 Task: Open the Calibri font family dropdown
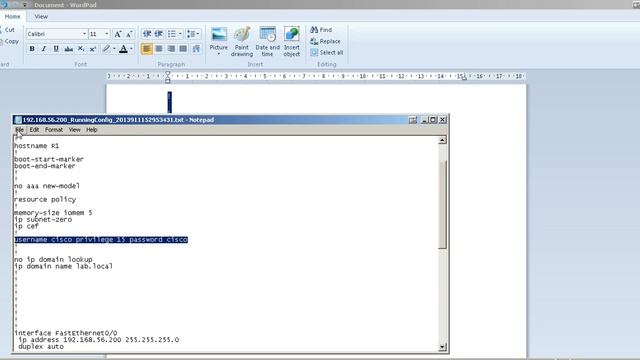(84, 34)
